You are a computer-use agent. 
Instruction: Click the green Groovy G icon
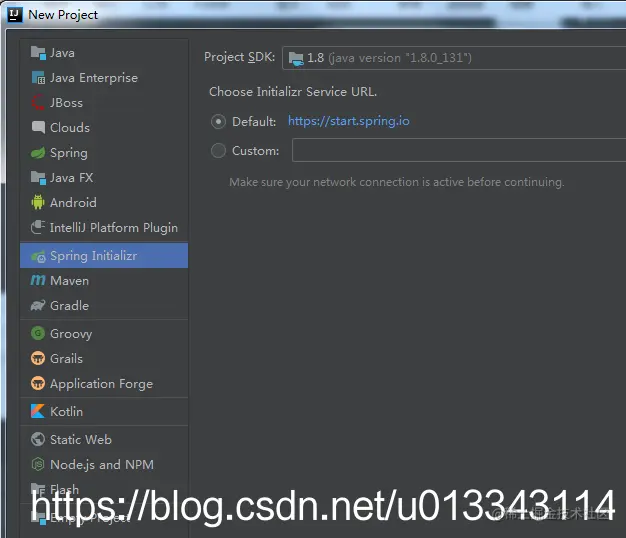tap(38, 333)
